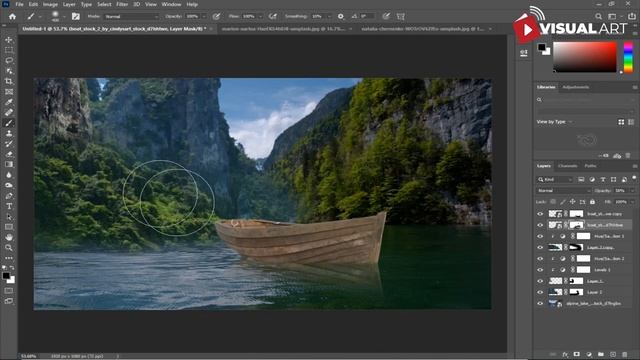640x360 pixels.
Task: Pick a hue on the color slider
Action: [628, 57]
